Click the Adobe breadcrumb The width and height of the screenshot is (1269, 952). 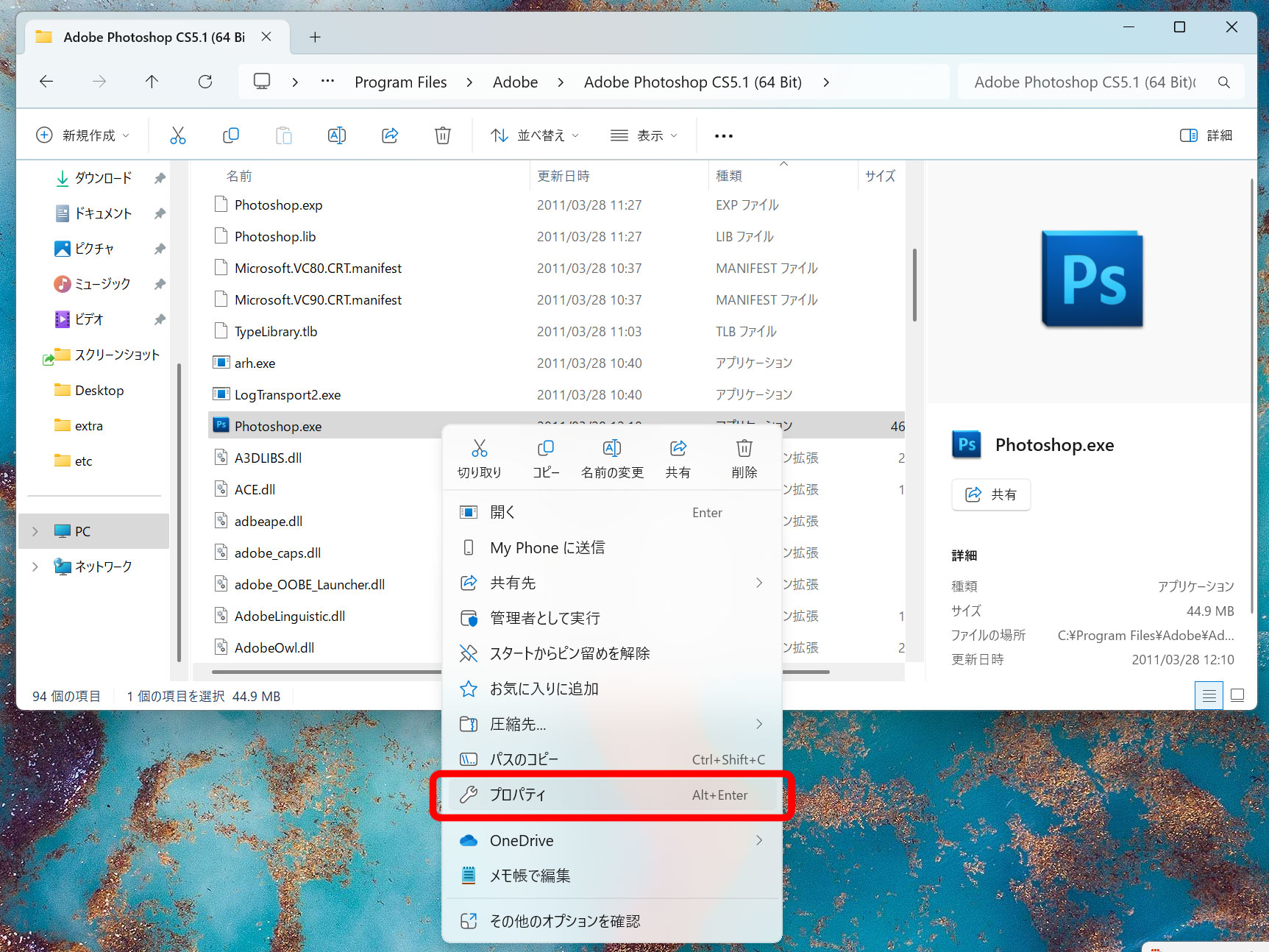coord(516,82)
